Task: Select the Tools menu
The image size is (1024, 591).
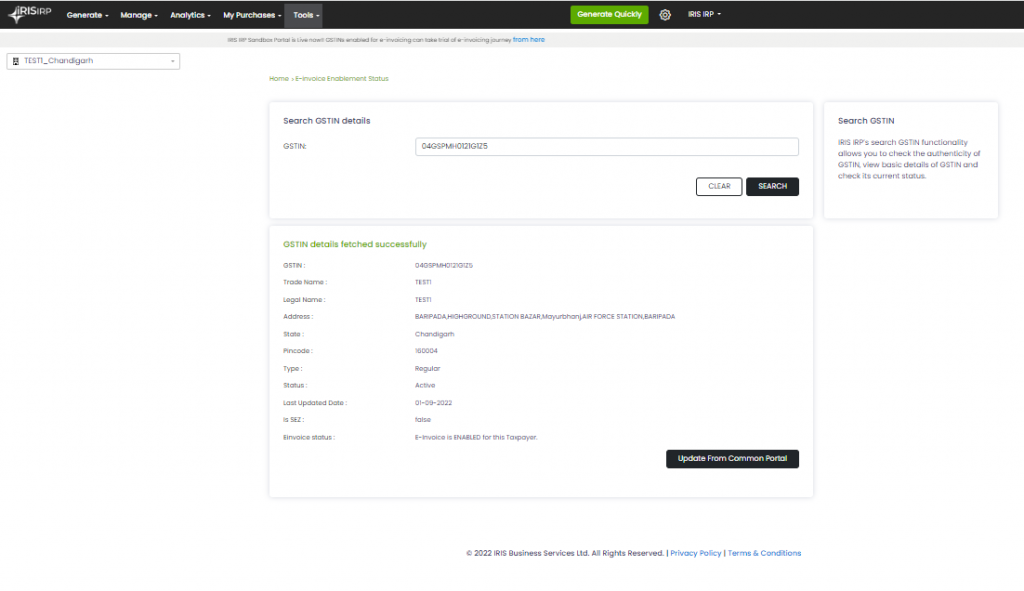Action: point(303,15)
